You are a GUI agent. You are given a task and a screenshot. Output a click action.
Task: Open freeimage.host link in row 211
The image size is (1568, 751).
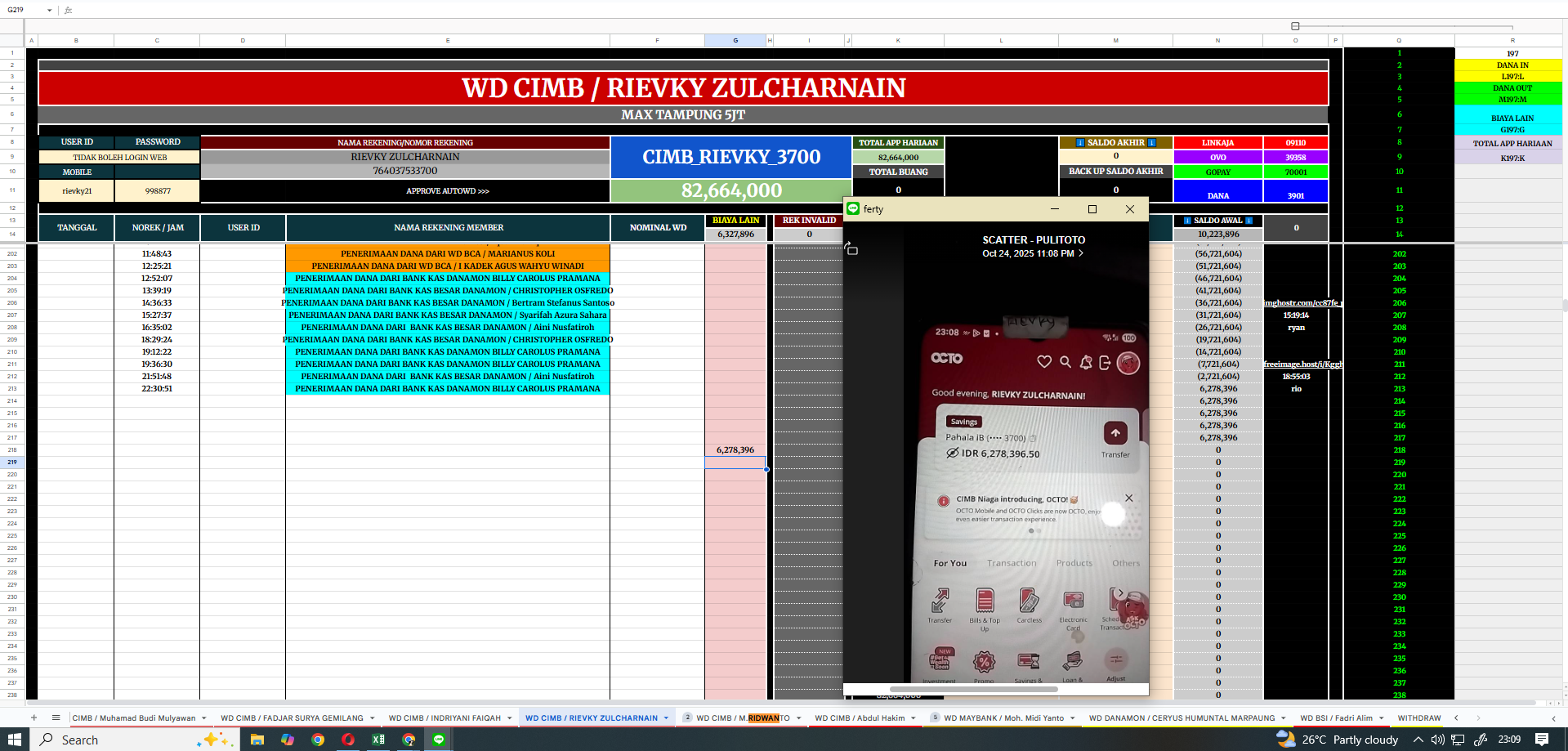(x=1302, y=364)
